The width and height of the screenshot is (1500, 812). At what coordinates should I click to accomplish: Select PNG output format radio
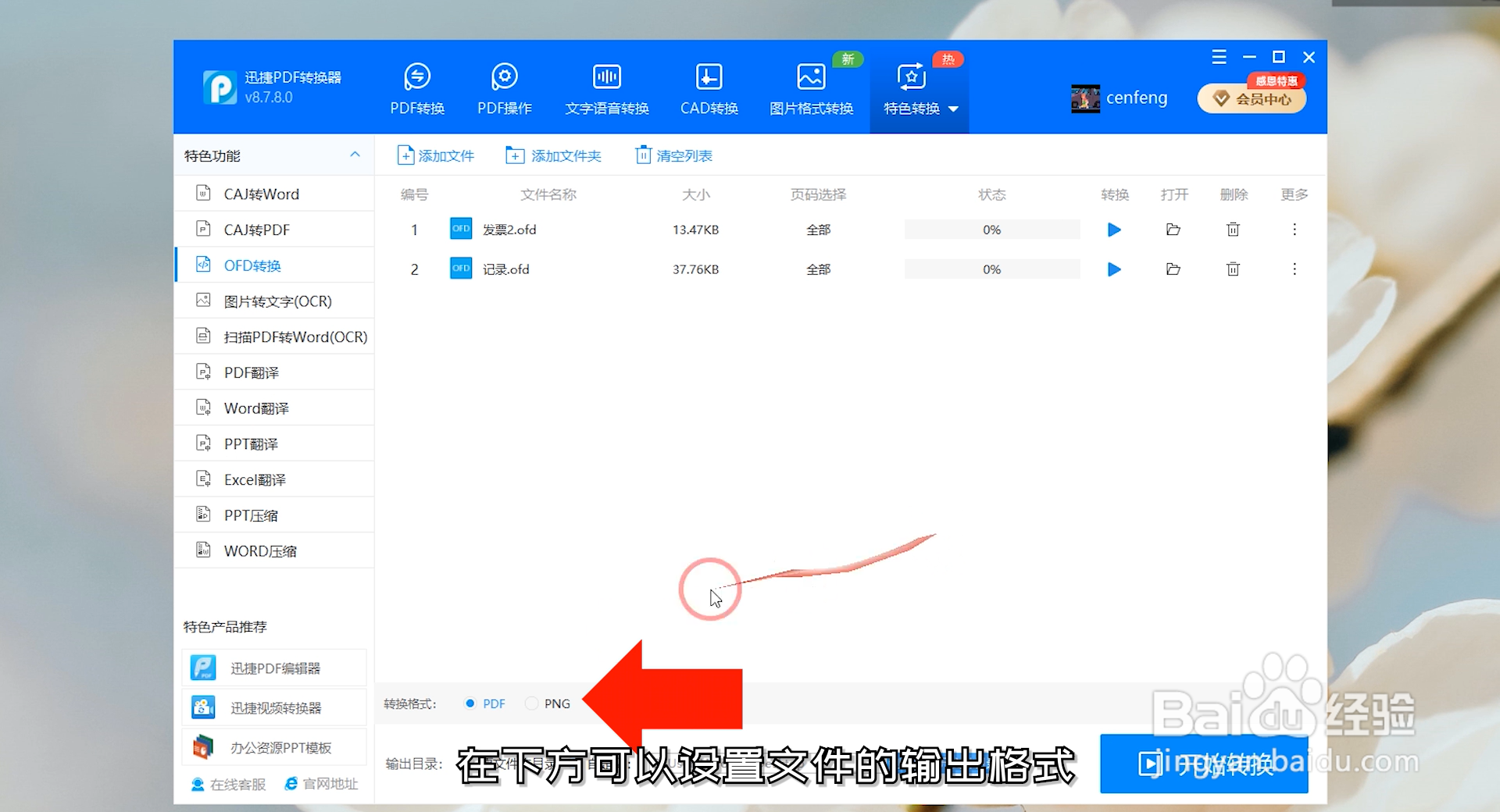532,703
